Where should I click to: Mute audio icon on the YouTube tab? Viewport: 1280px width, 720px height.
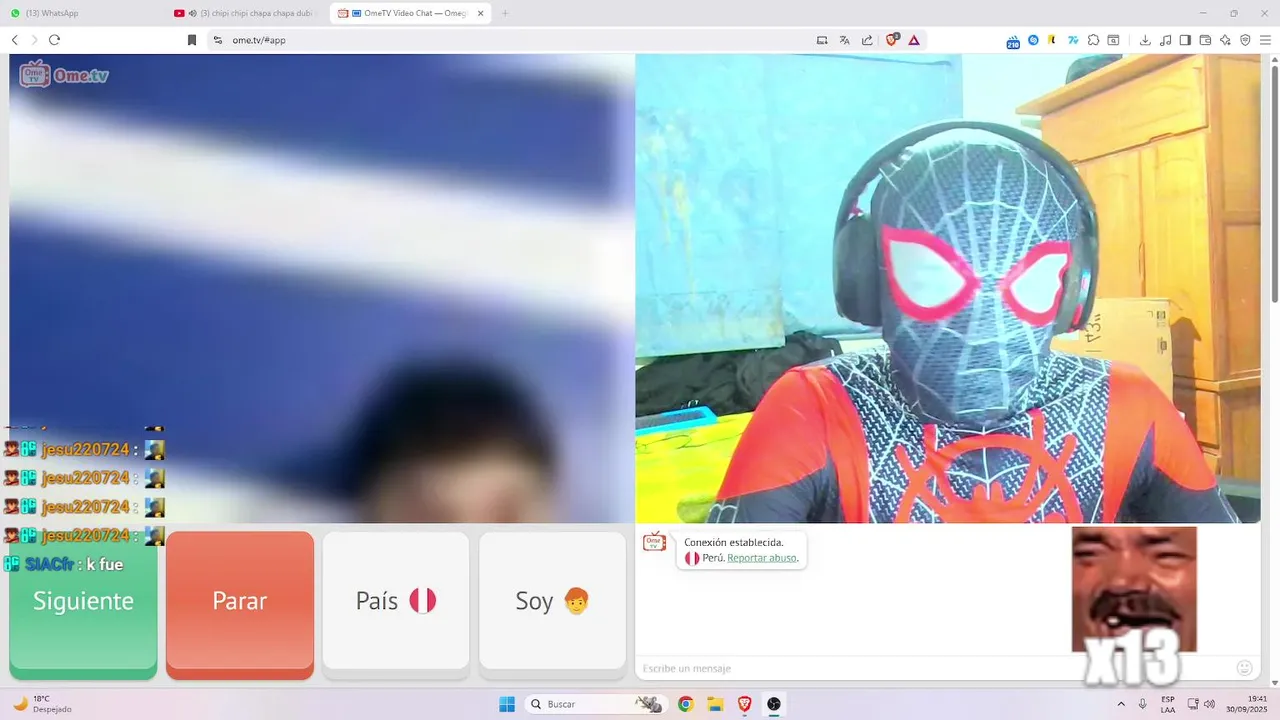(192, 13)
